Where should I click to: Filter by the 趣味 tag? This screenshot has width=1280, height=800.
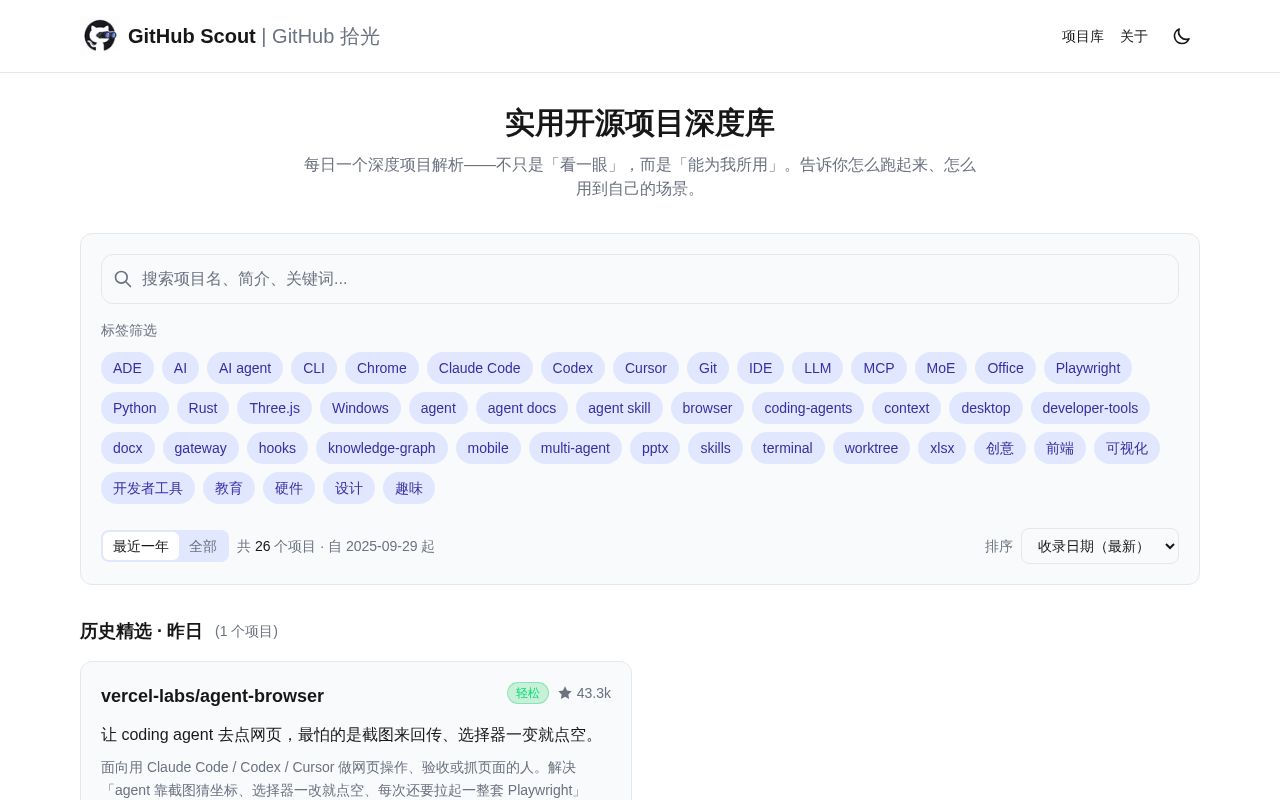(x=409, y=488)
